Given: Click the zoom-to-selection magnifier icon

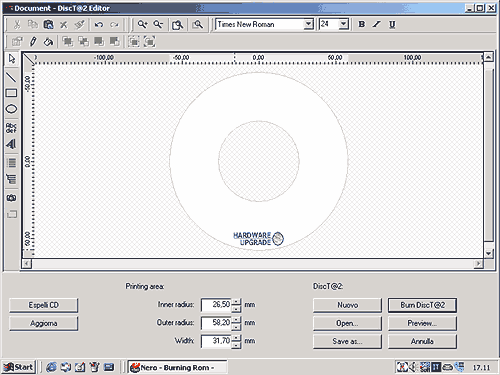Looking at the screenshot, I should pos(198,25).
